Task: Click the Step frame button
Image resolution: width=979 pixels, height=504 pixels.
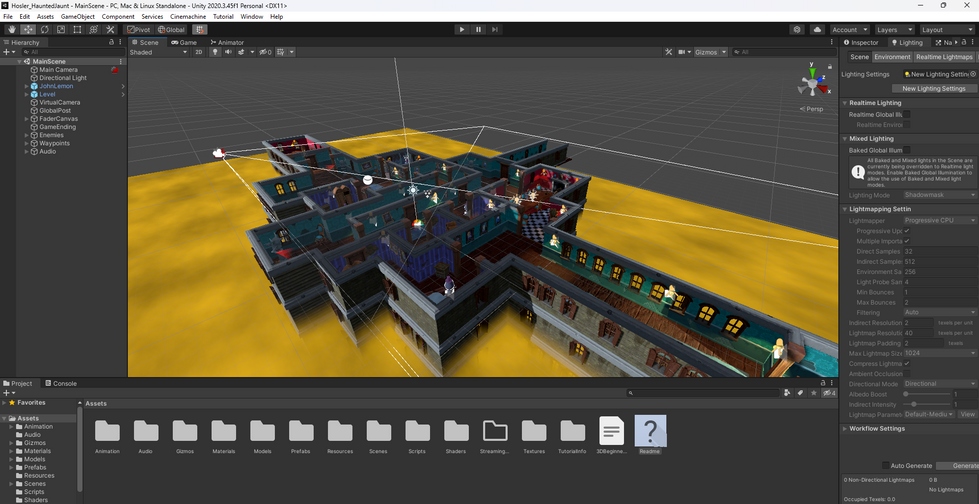Action: coord(494,29)
